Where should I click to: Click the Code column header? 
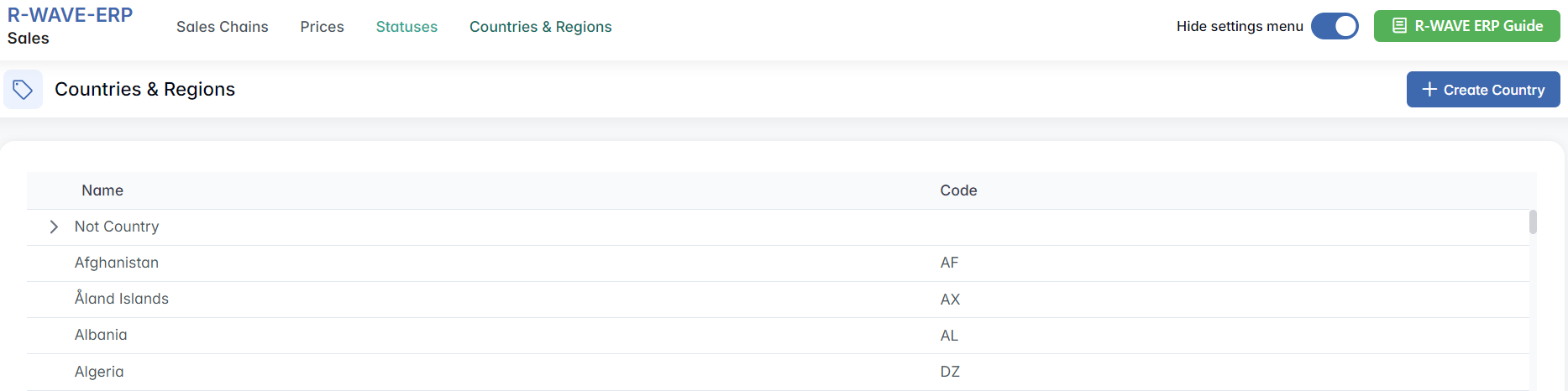pyautogui.click(x=958, y=190)
